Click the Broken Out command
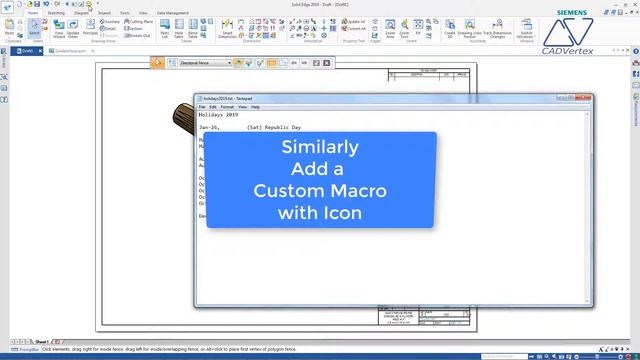The height and width of the screenshot is (360, 640). coord(137,36)
